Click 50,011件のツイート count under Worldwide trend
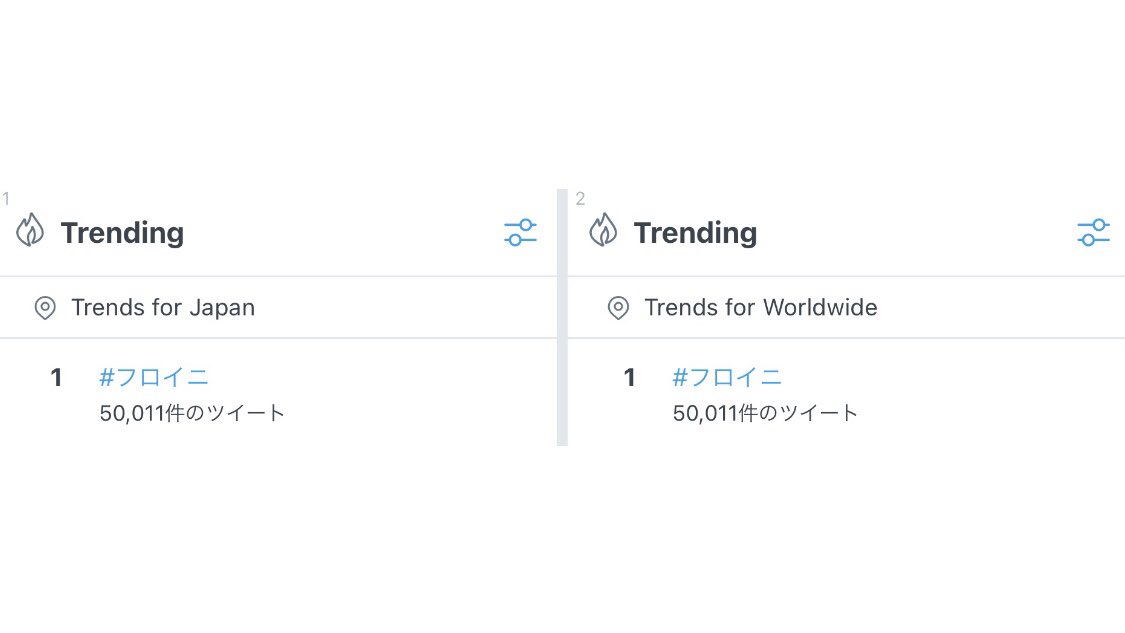 coord(766,413)
